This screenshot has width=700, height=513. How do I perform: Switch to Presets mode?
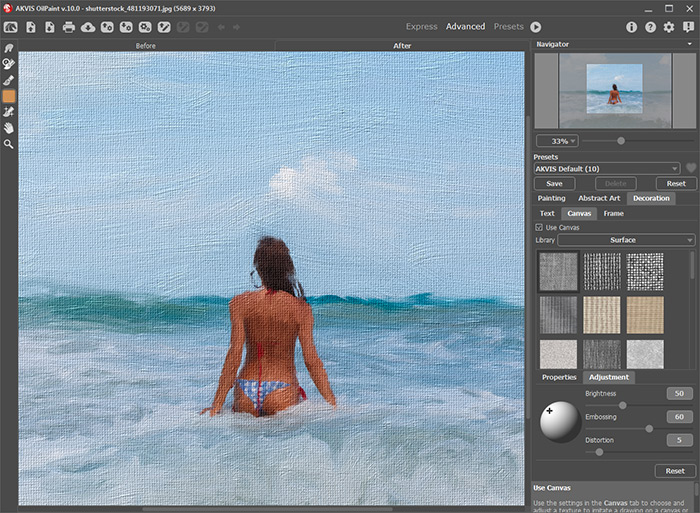point(508,27)
